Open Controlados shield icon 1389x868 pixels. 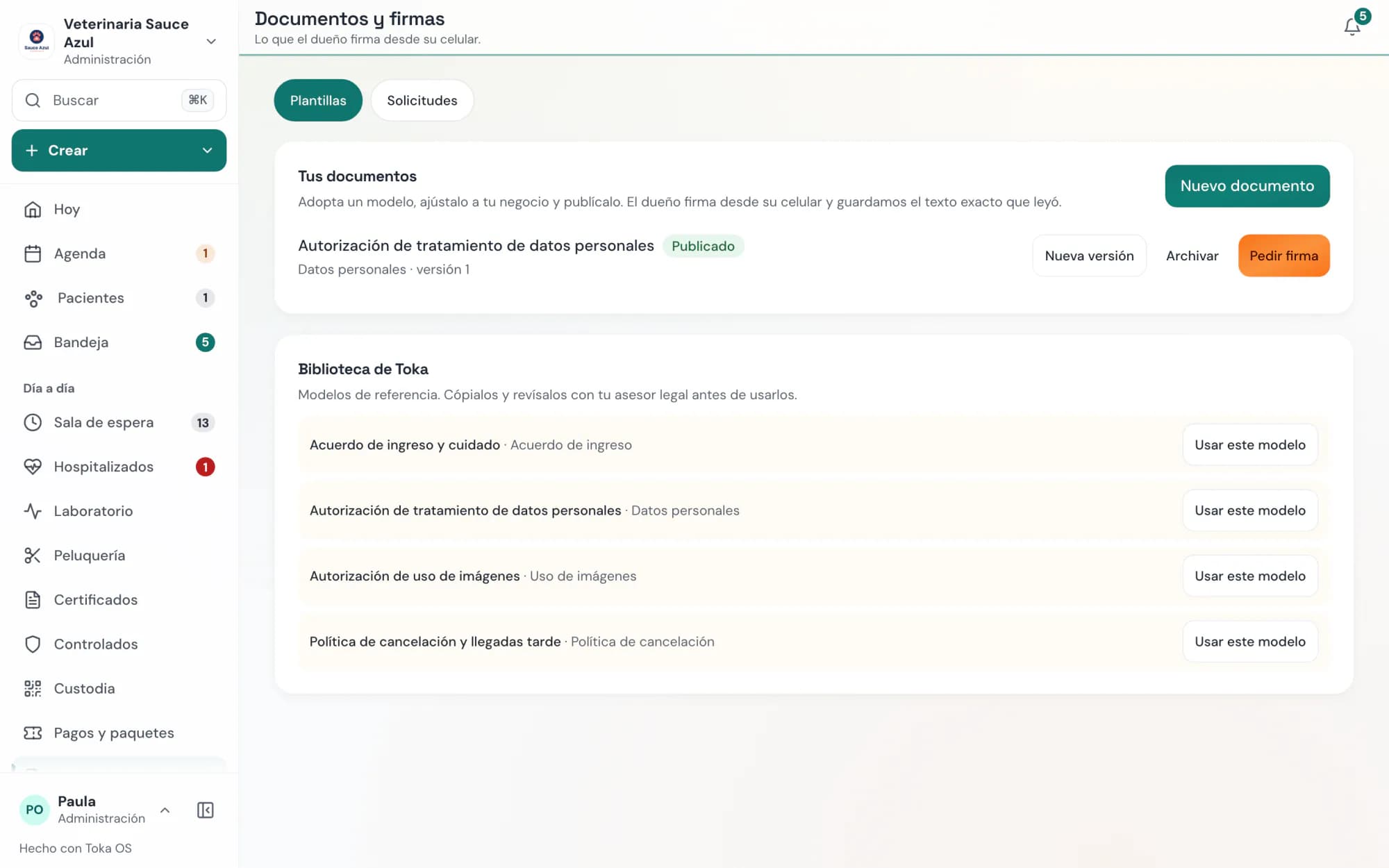click(x=33, y=644)
